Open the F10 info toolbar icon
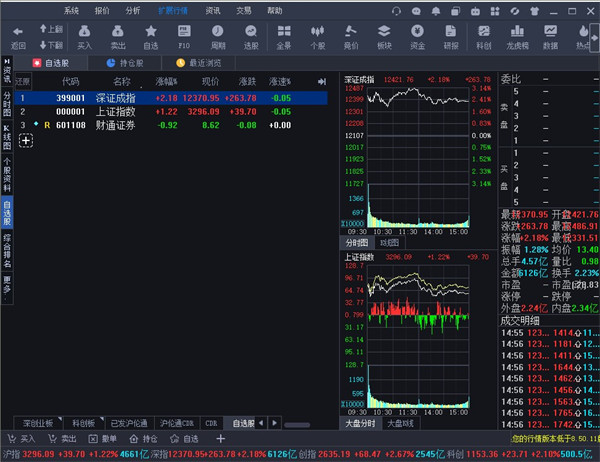Image resolution: width=600 pixels, height=462 pixels. (184, 31)
